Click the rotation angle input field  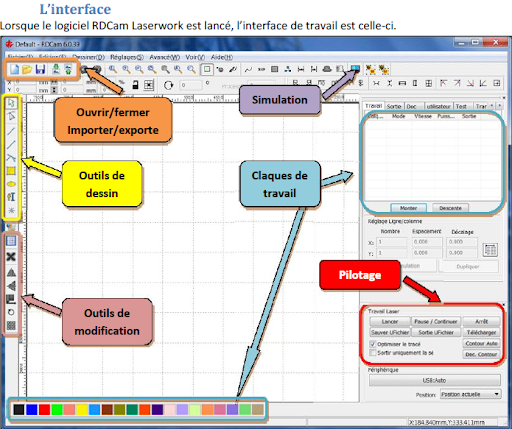point(191,85)
